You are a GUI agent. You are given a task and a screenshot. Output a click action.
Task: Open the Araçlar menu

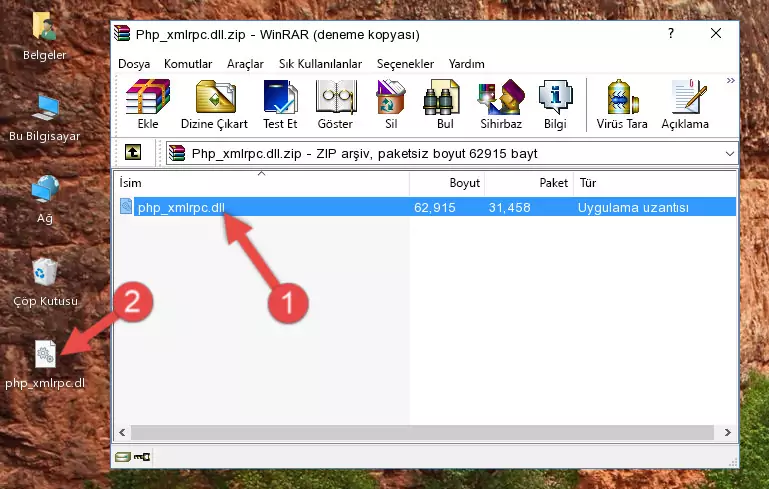[245, 64]
